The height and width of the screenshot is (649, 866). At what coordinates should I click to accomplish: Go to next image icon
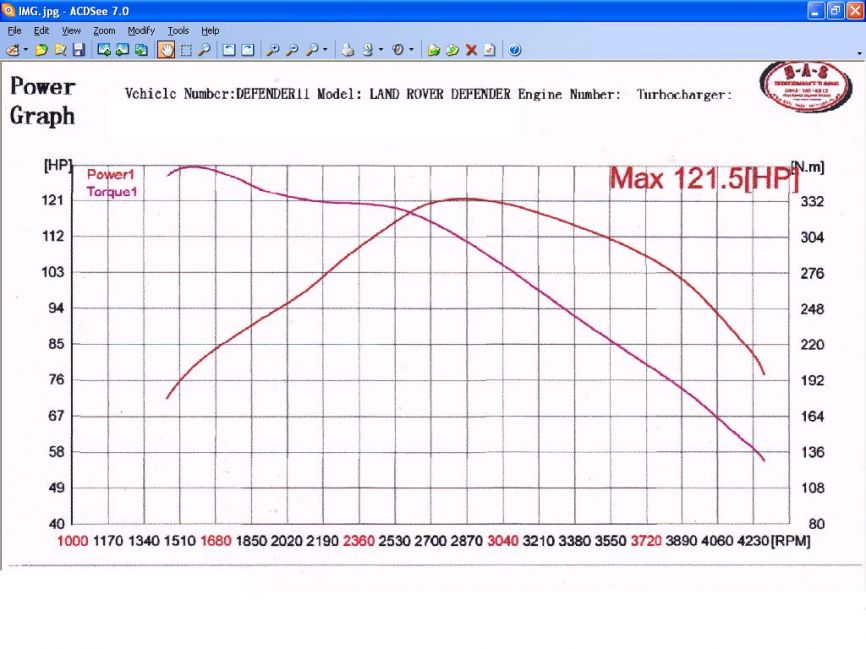click(x=122, y=50)
